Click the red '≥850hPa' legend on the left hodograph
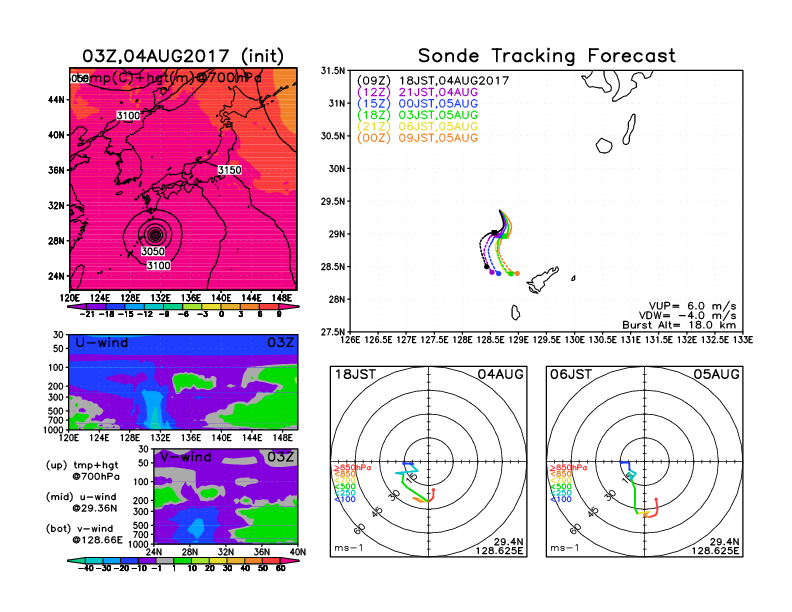792x612 pixels. [x=353, y=468]
